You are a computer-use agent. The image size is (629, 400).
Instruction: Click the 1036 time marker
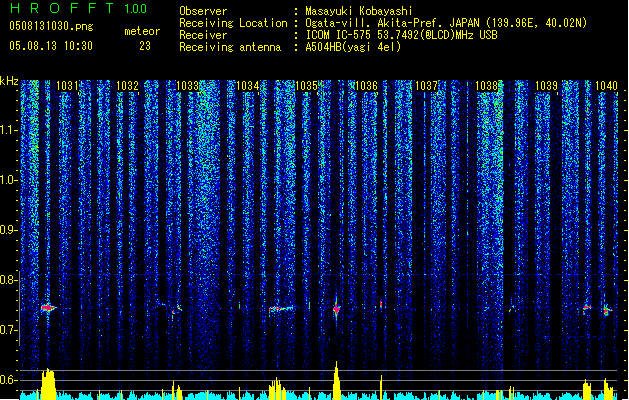click(x=366, y=86)
